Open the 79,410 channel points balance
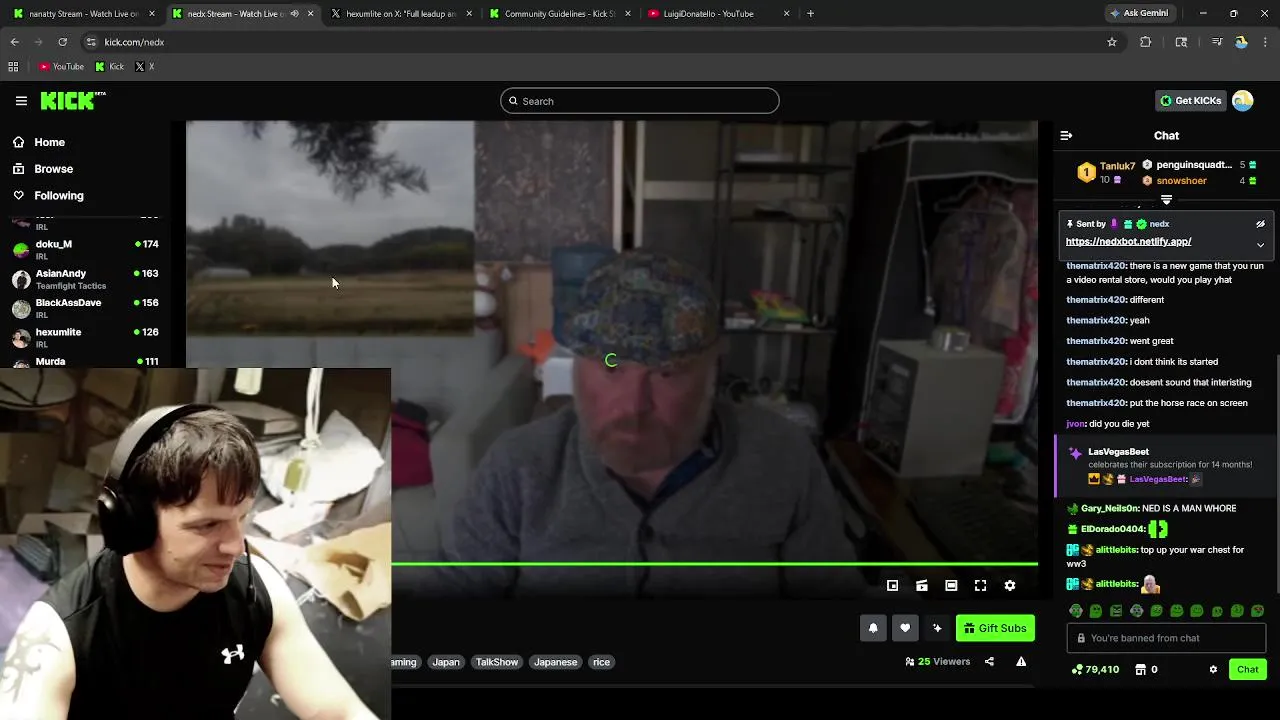This screenshot has width=1280, height=720. click(x=1095, y=670)
